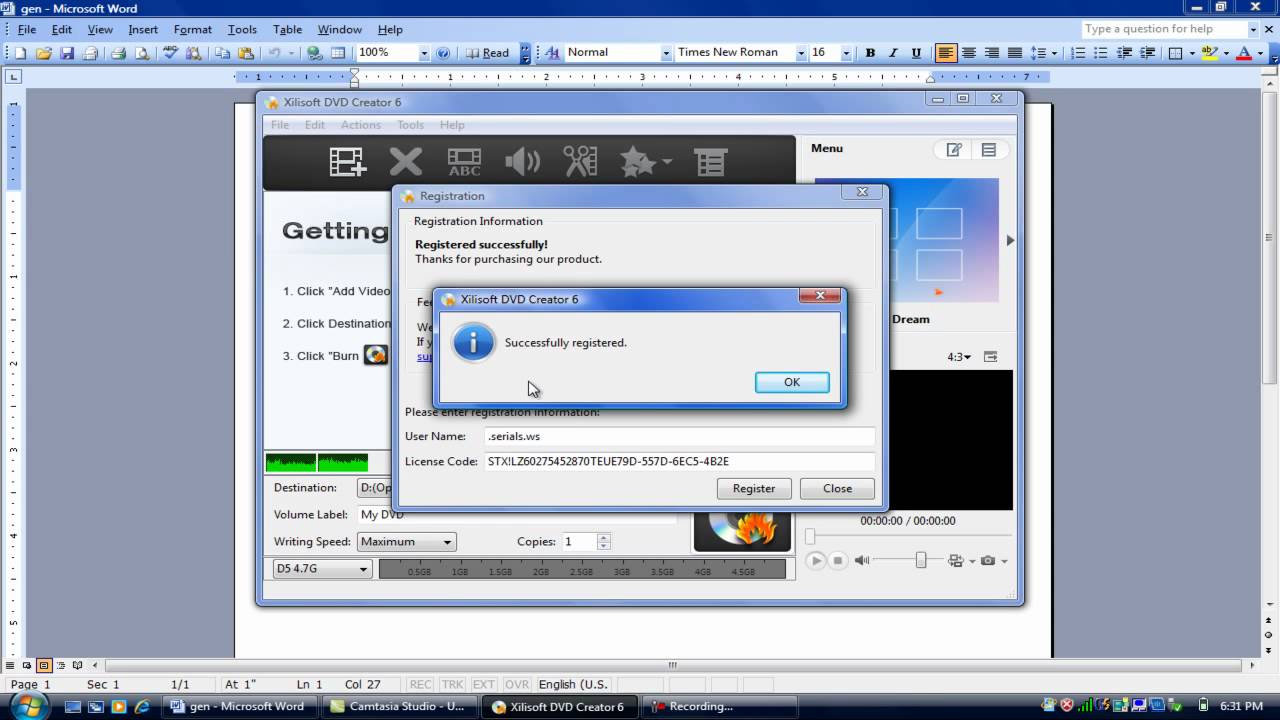Click the License Code input field
The height and width of the screenshot is (720, 1280).
click(x=679, y=462)
